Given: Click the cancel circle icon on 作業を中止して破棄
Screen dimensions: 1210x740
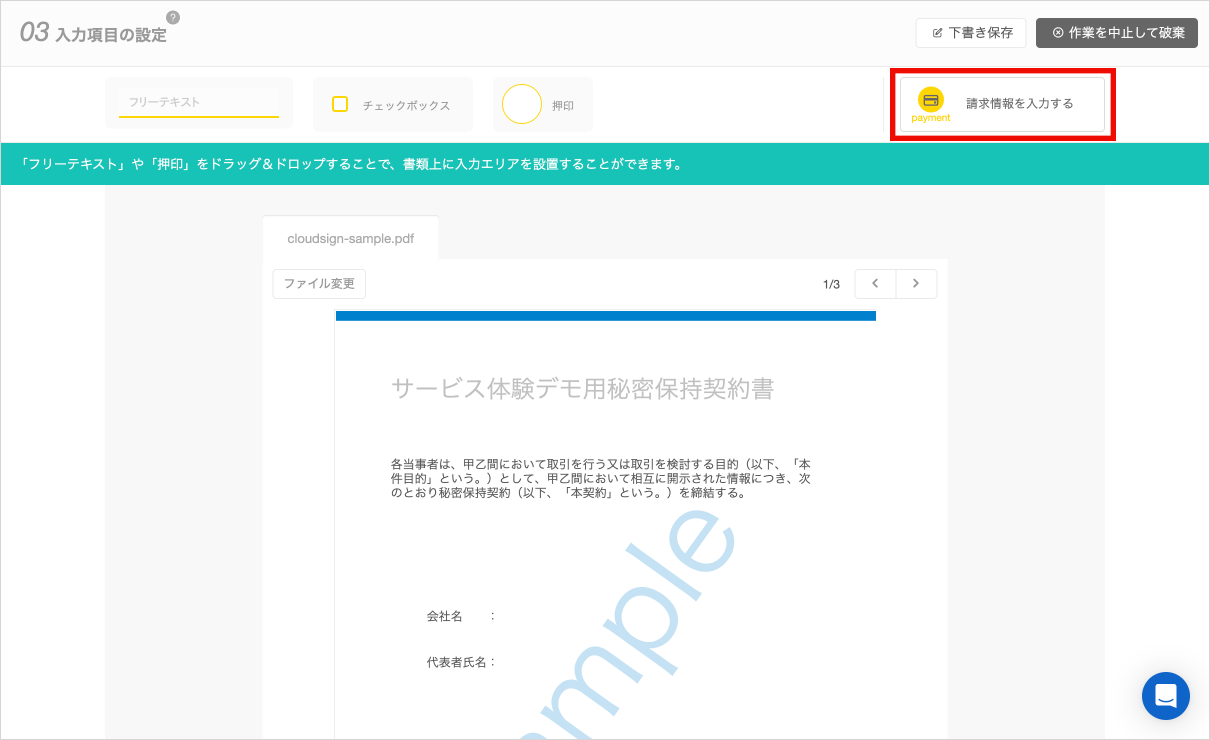Looking at the screenshot, I should point(1058,33).
